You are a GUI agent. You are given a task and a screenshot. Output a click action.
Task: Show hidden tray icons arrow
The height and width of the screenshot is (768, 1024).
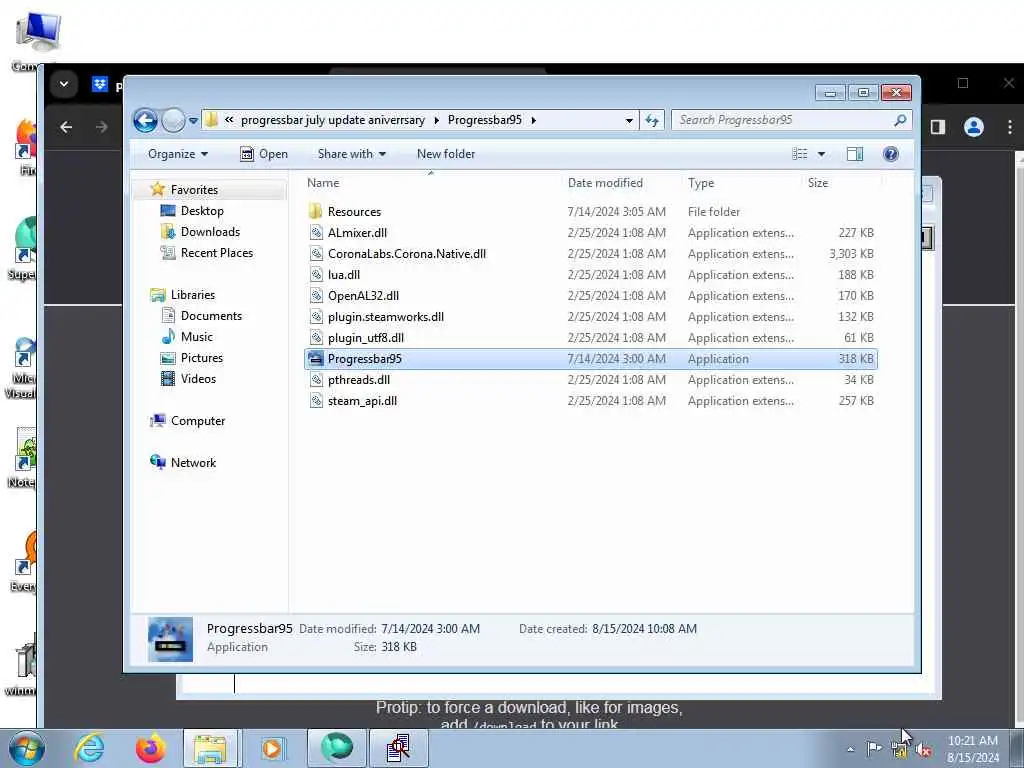(x=850, y=749)
